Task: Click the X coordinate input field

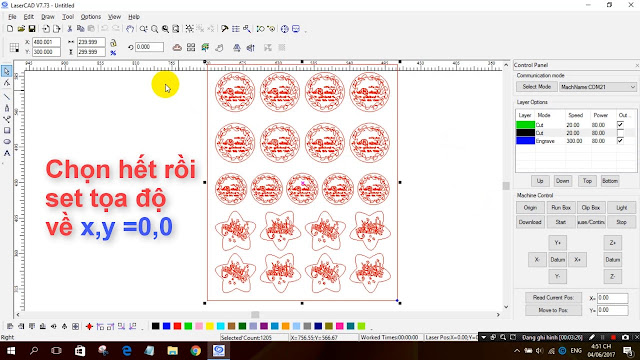Action: click(x=47, y=42)
